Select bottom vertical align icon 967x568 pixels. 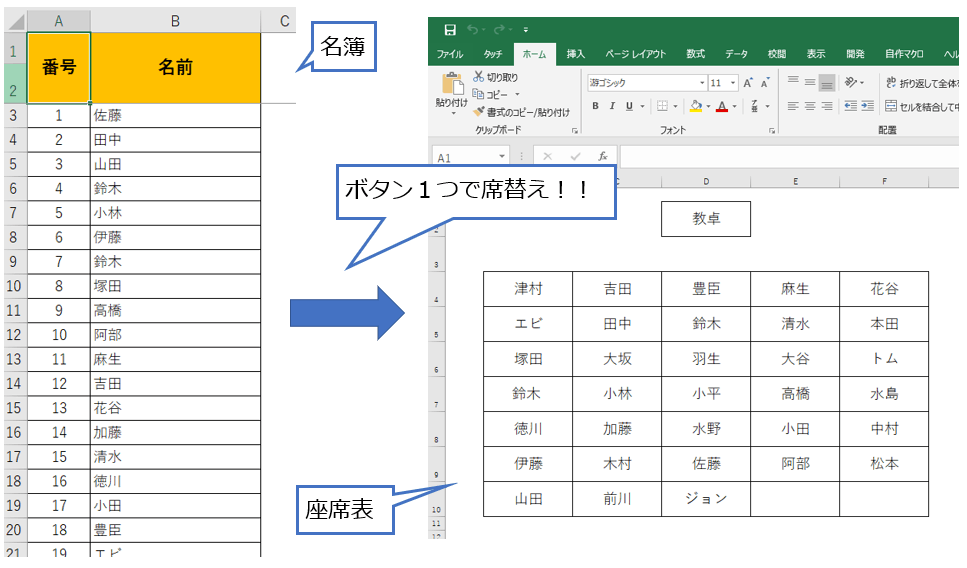(827, 82)
